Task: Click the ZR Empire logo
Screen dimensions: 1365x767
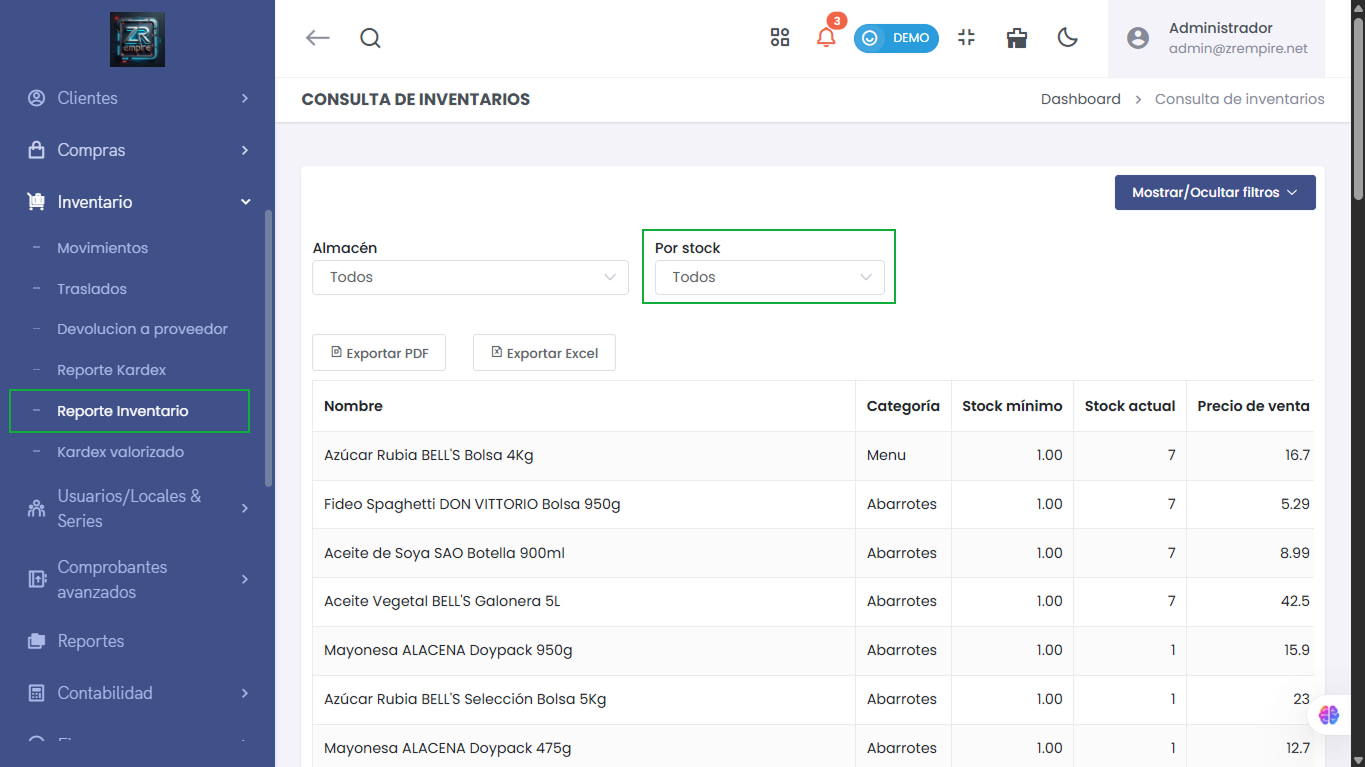Action: [137, 40]
